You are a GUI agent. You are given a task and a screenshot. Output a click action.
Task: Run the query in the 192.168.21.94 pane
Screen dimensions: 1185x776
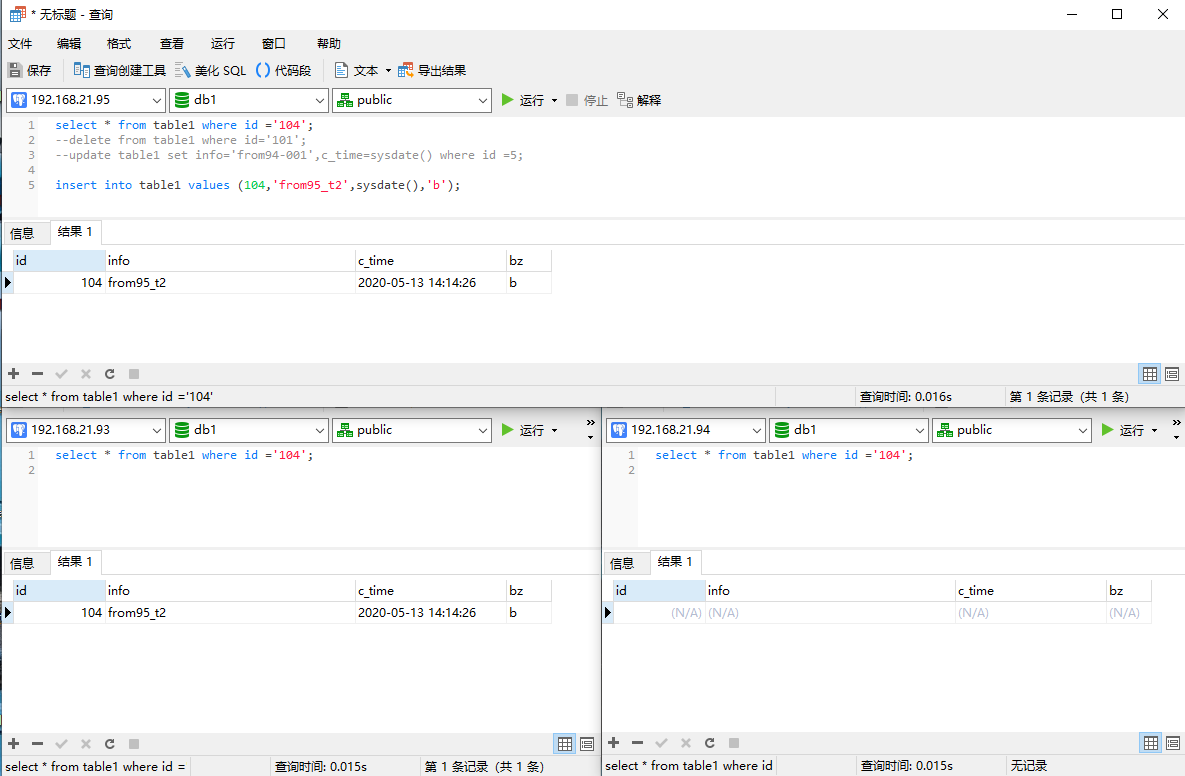(x=1123, y=430)
